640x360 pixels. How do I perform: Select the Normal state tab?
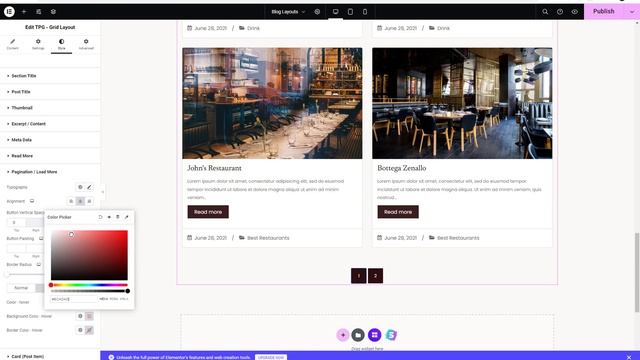click(21, 288)
